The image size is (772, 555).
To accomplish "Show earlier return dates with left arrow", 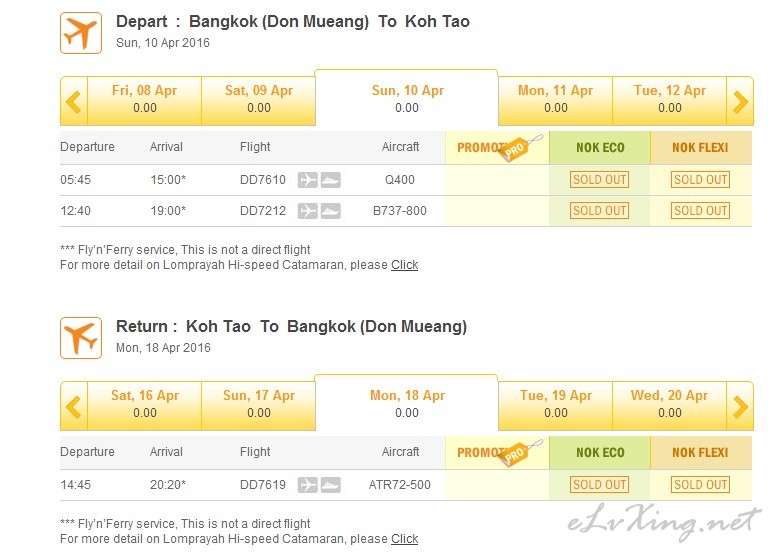I will (x=74, y=406).
